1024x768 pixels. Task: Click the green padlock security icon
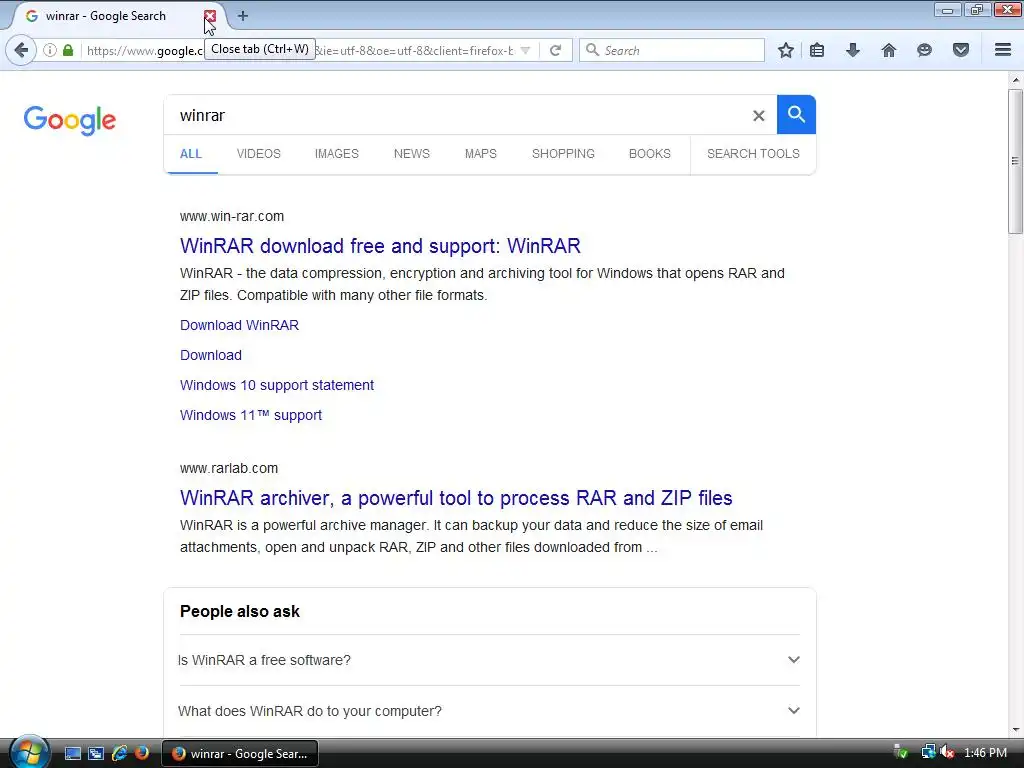pos(68,50)
